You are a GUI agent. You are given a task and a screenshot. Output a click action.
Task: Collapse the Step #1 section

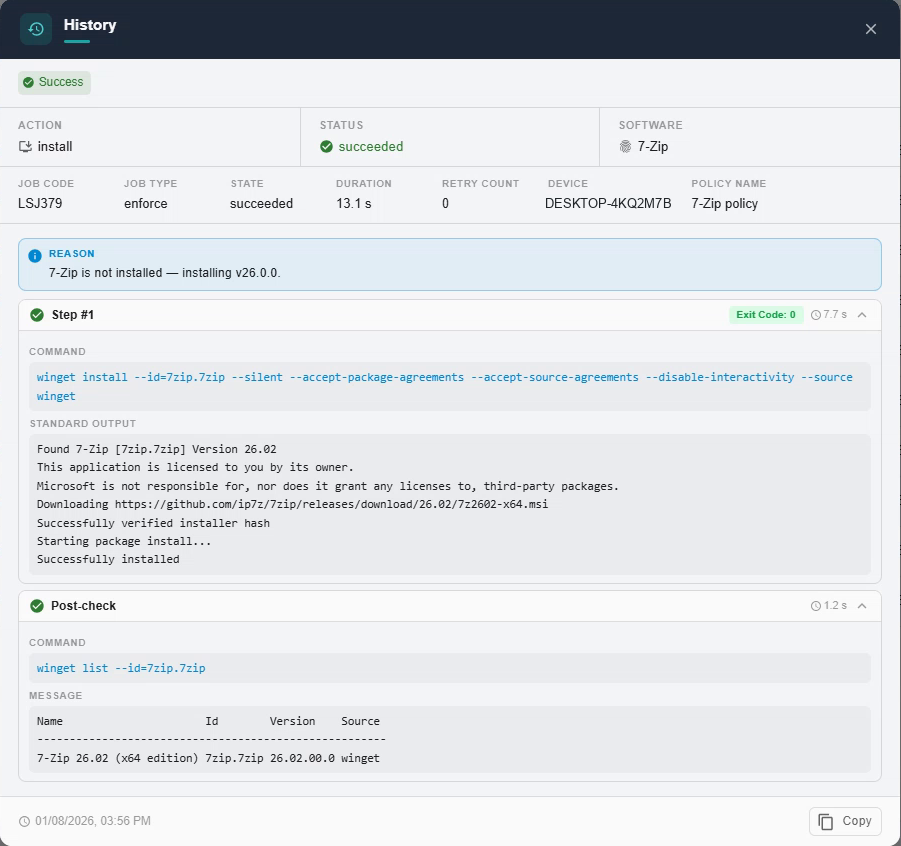861,315
